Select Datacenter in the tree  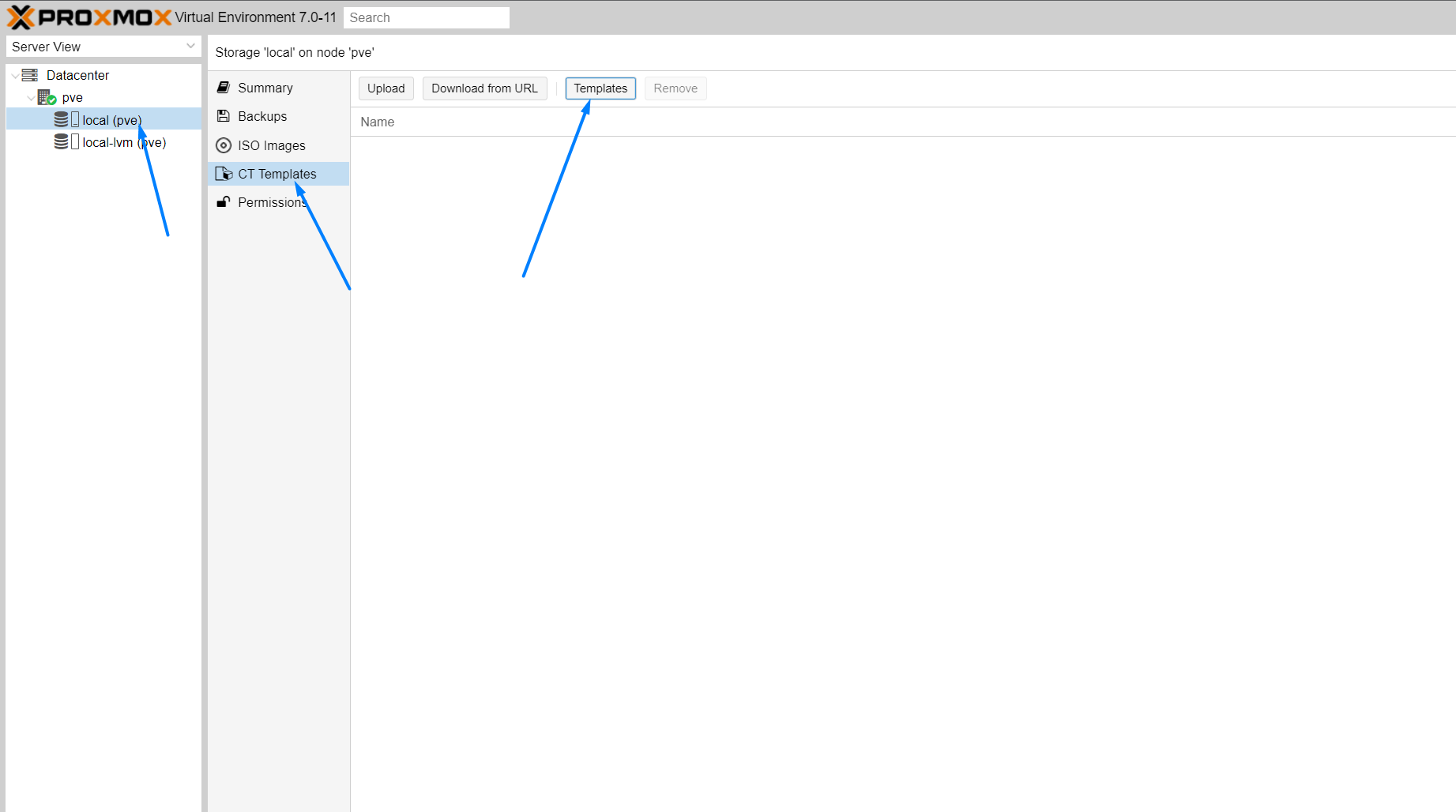(x=77, y=75)
